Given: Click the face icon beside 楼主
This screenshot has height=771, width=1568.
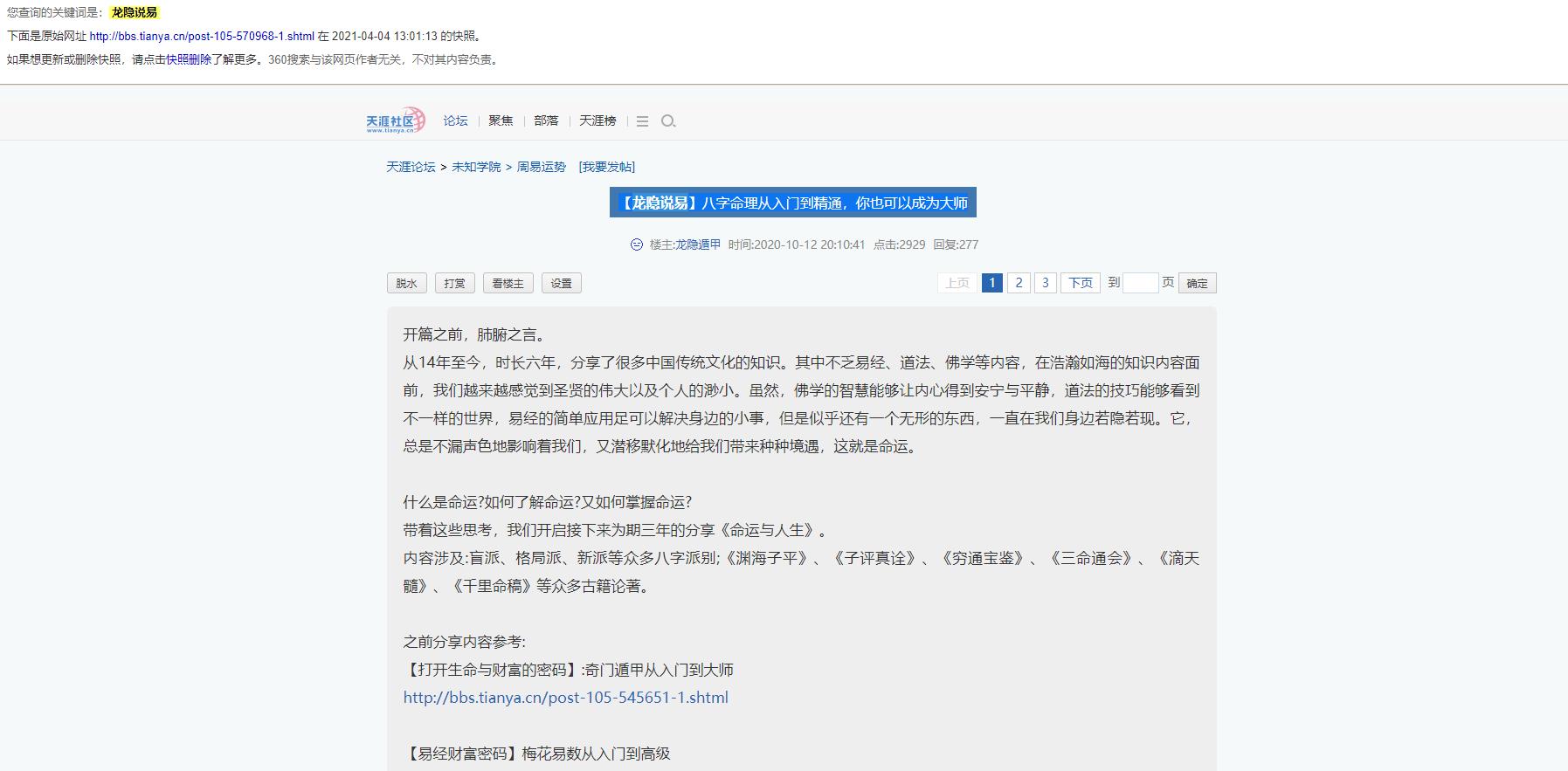Looking at the screenshot, I should pos(637,244).
